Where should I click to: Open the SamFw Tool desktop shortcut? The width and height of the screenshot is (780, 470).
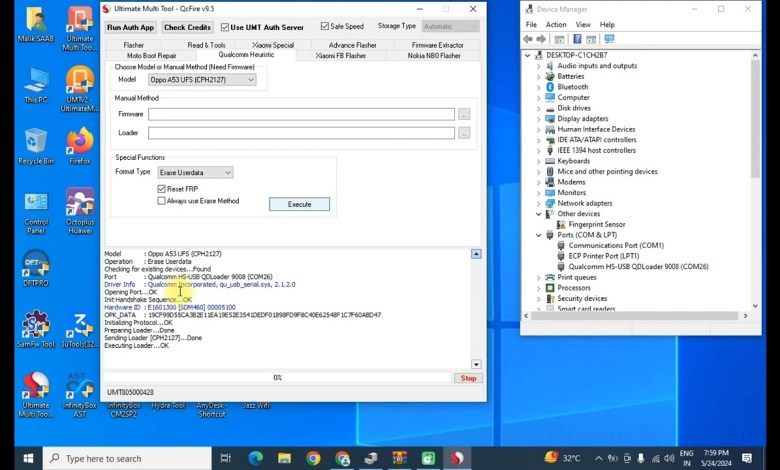pos(36,328)
